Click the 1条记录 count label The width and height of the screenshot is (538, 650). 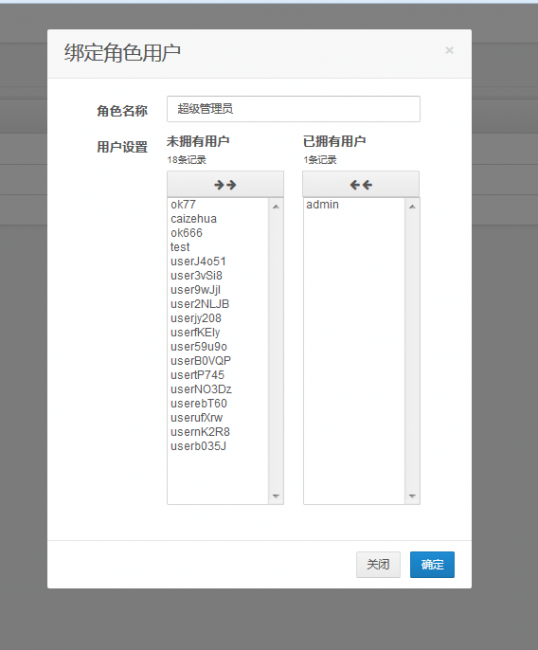[x=320, y=160]
